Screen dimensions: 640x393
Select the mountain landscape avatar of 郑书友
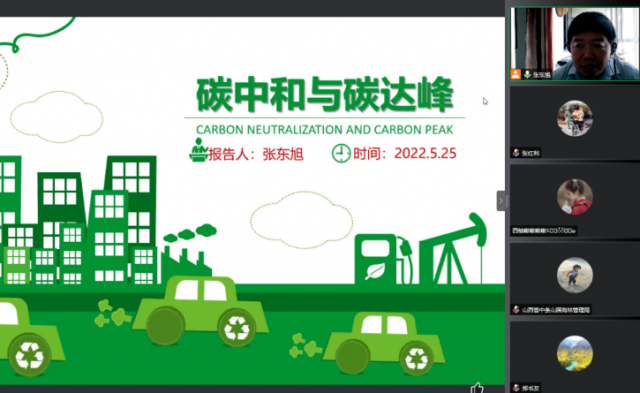point(575,353)
